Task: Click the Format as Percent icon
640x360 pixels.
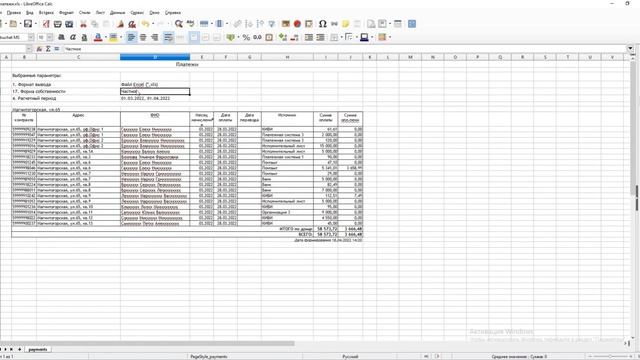Action: pyautogui.click(x=246, y=37)
